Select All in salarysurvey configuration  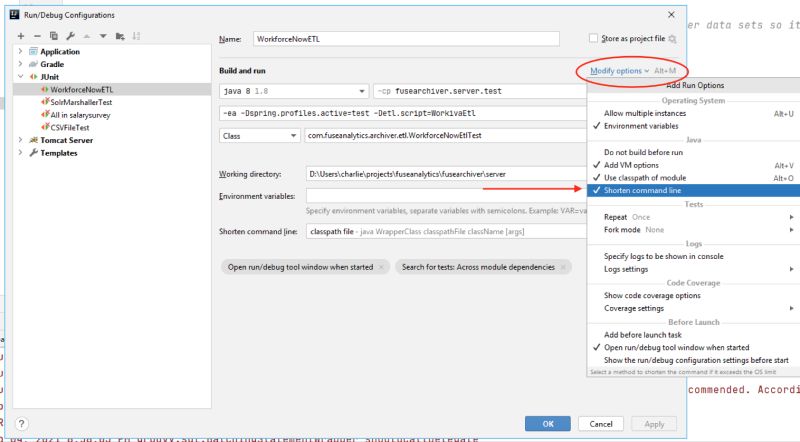pyautogui.click(x=80, y=115)
